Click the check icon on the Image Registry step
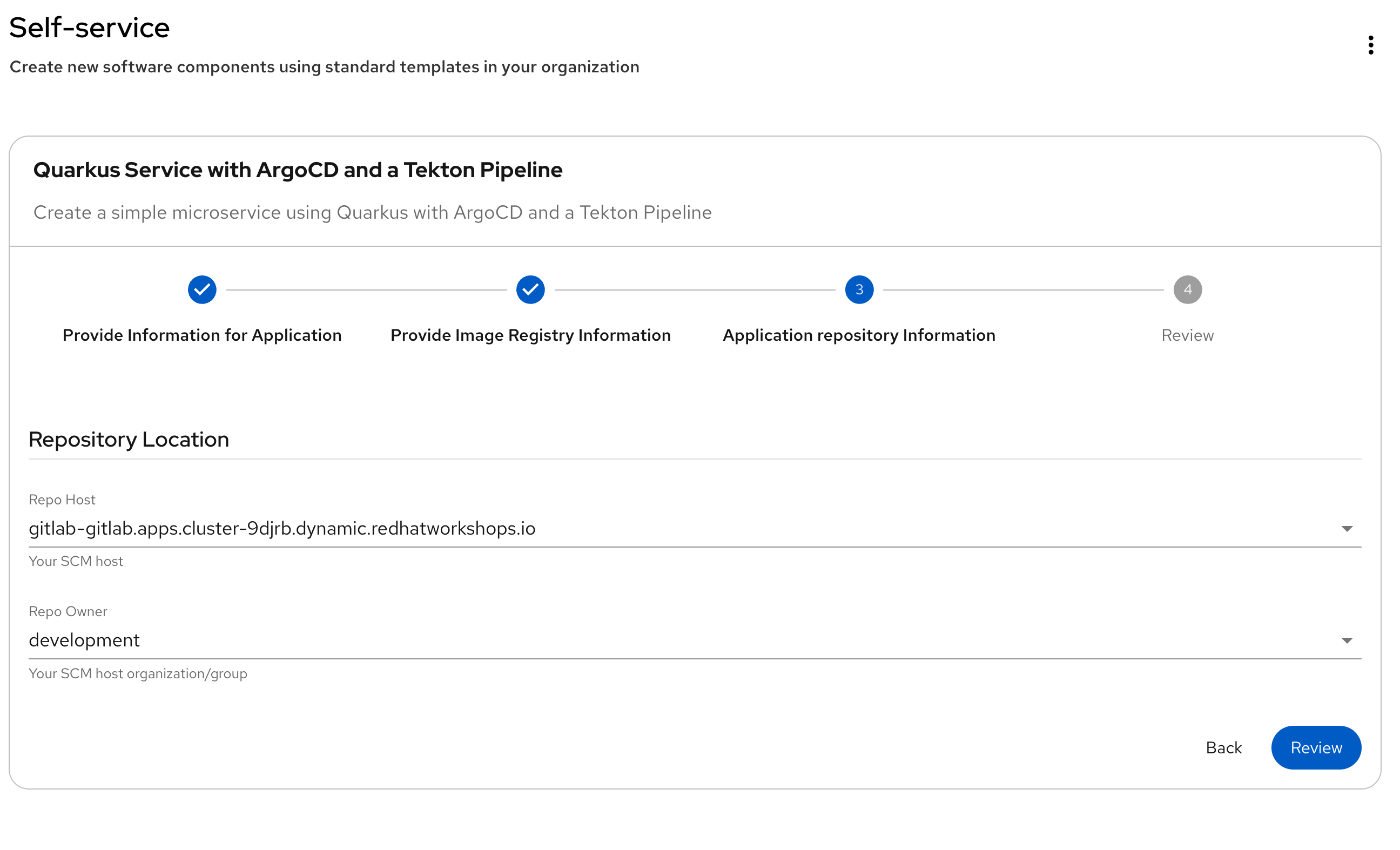 coord(529,289)
